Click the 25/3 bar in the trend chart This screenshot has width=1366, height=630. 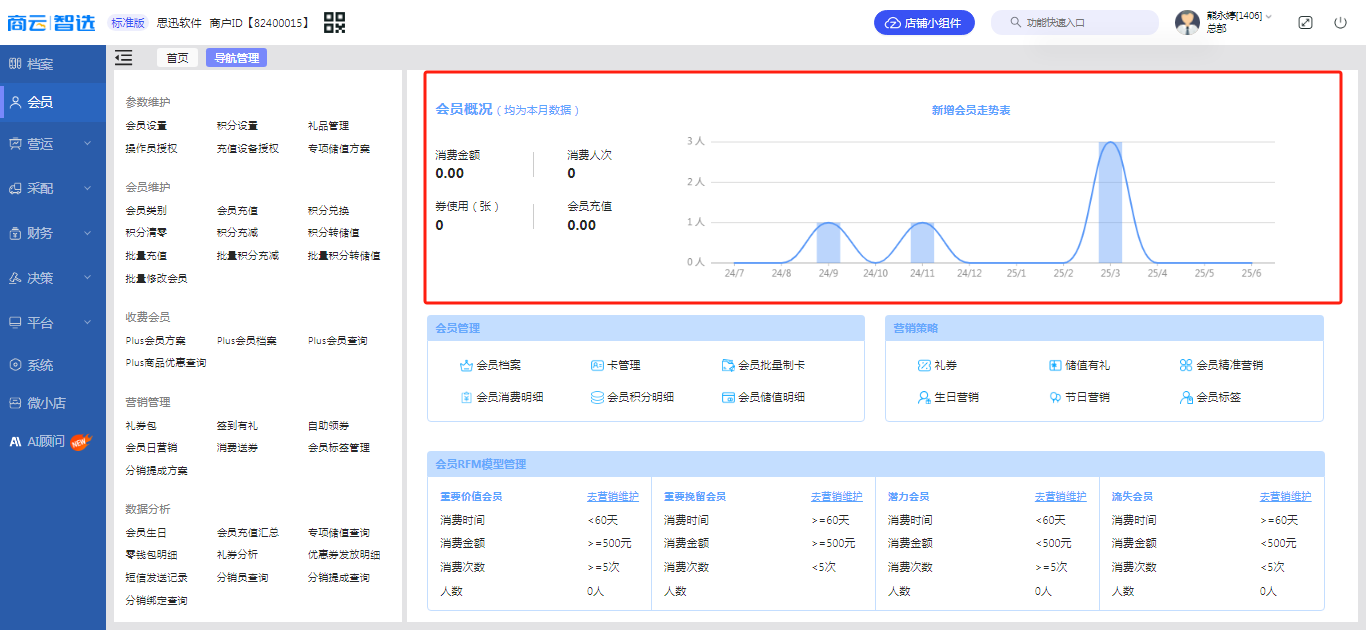click(1110, 202)
